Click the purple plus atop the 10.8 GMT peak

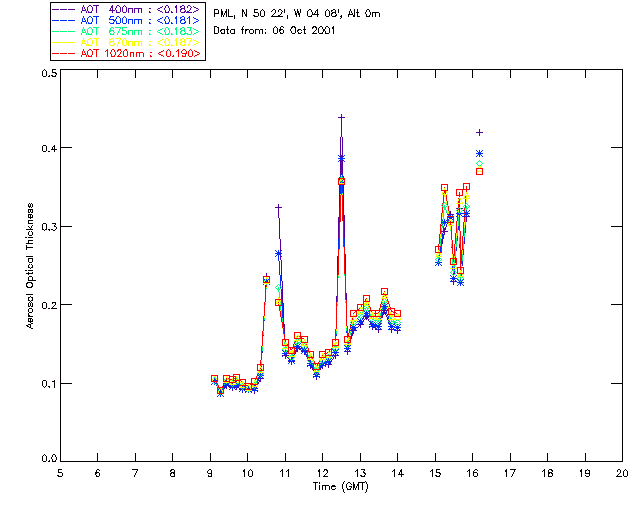(x=278, y=207)
